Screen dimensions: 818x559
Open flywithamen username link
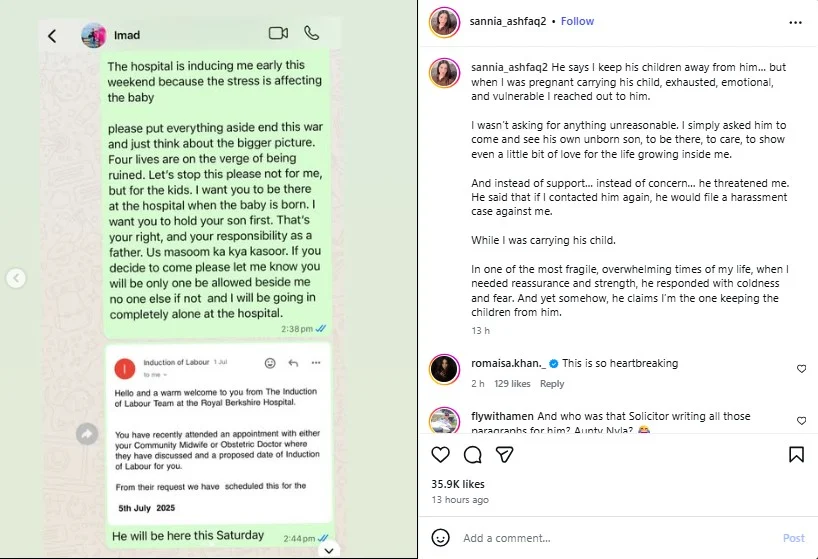point(501,416)
